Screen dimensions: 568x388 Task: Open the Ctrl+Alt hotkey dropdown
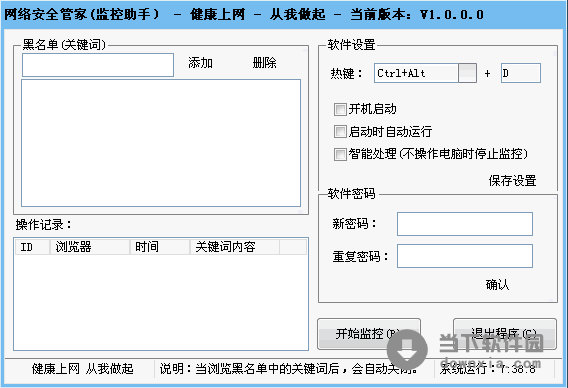[467, 73]
